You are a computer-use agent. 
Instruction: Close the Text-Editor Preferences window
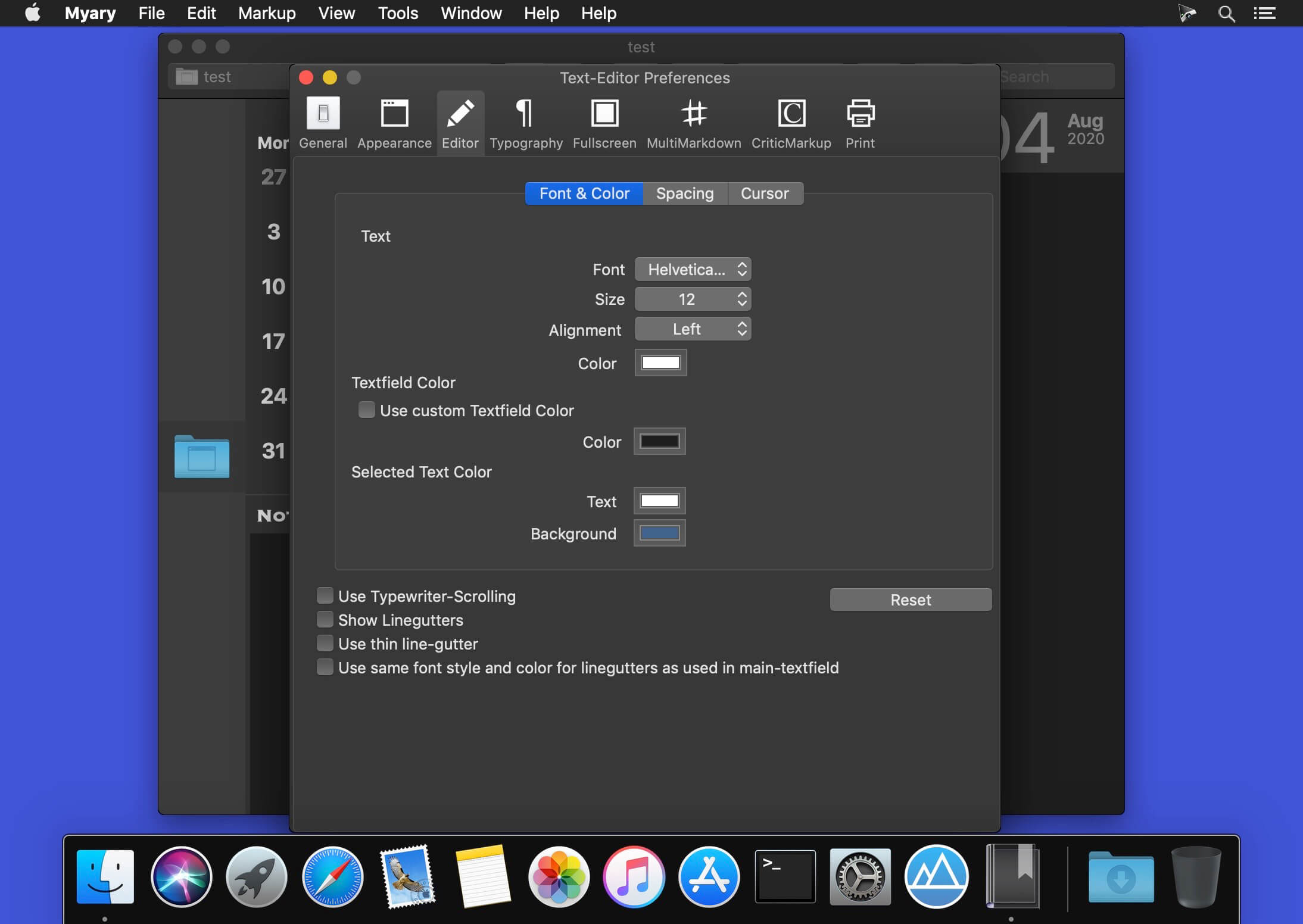pyautogui.click(x=306, y=77)
